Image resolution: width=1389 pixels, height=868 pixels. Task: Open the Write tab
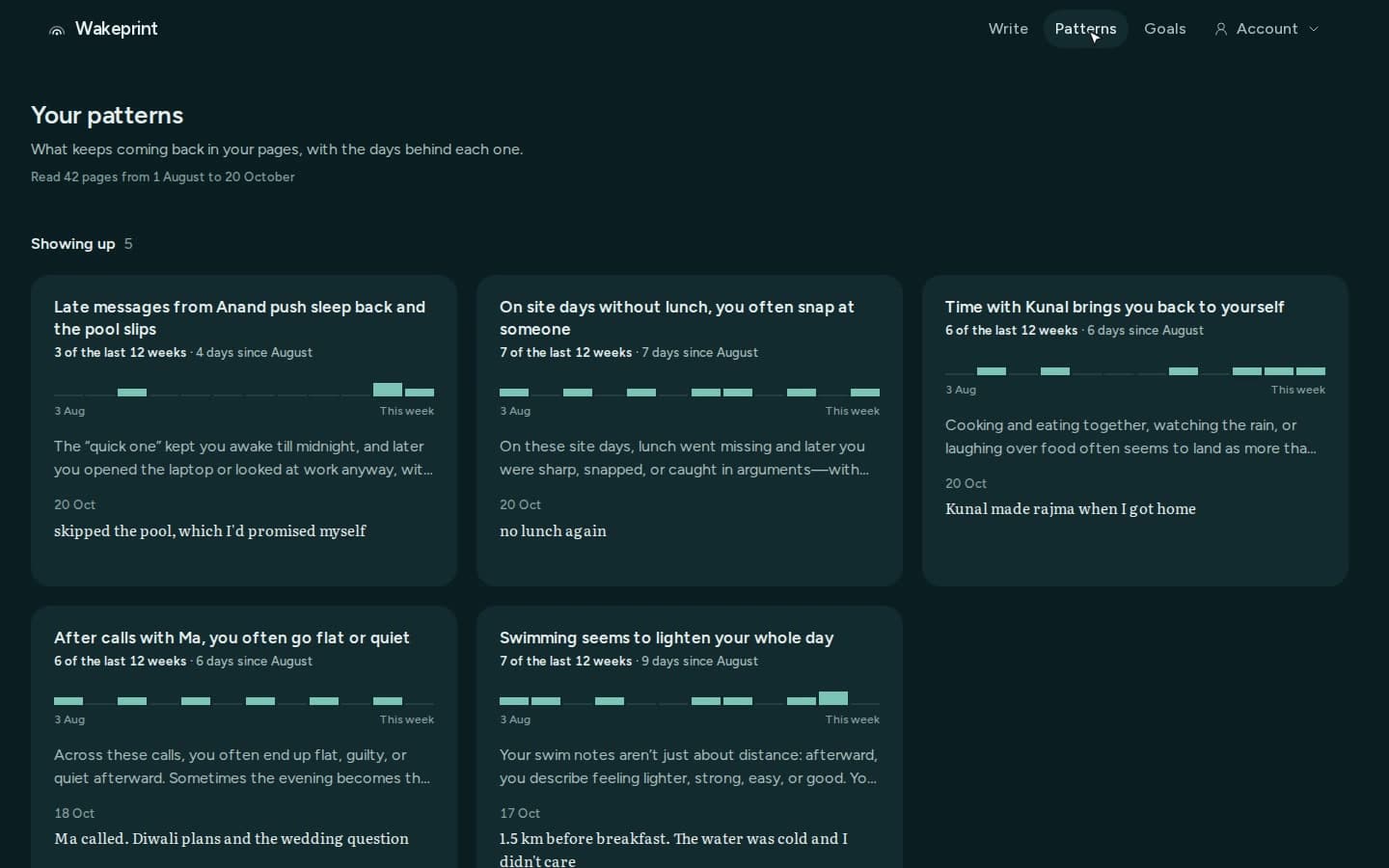pyautogui.click(x=1008, y=29)
